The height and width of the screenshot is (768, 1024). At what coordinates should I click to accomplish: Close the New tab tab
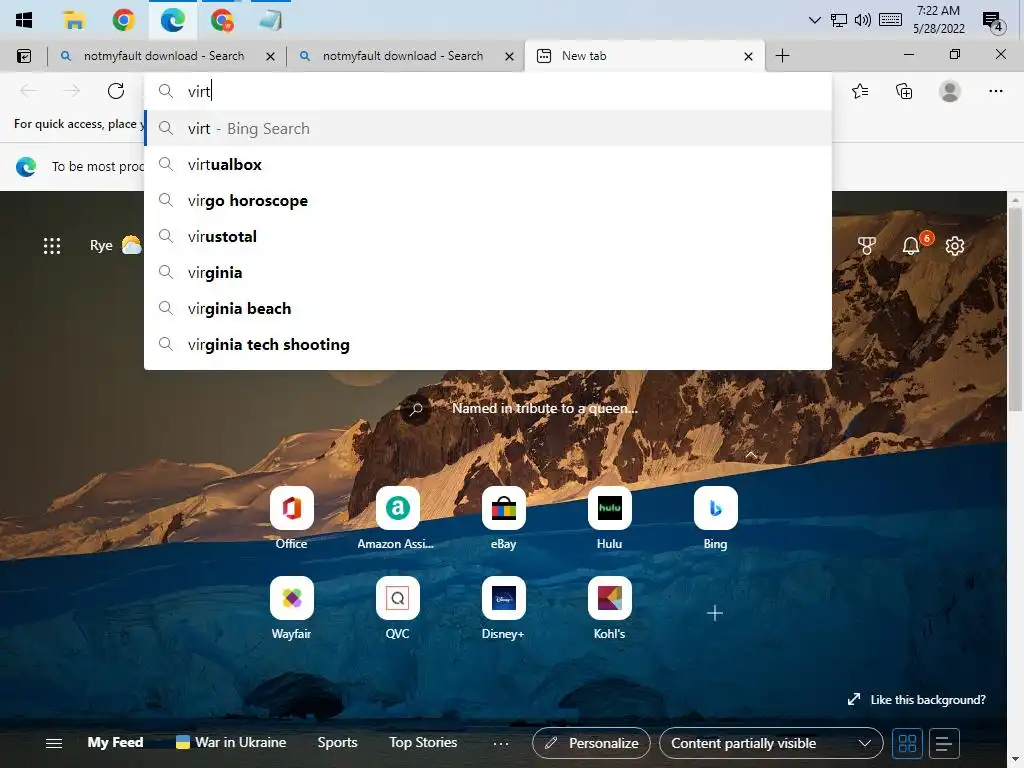(x=748, y=57)
